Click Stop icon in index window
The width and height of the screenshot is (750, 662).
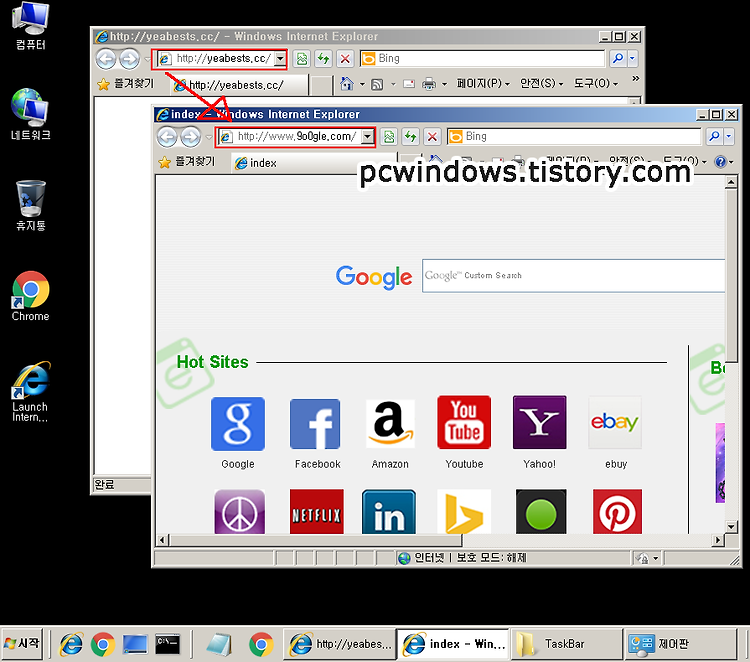point(432,137)
